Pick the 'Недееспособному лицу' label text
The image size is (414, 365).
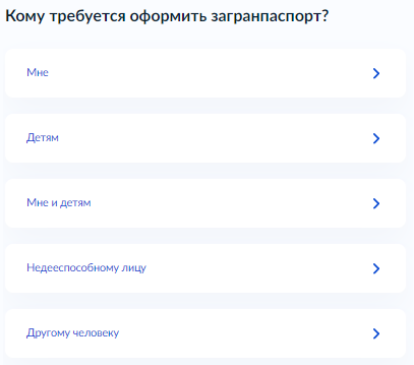(86, 268)
